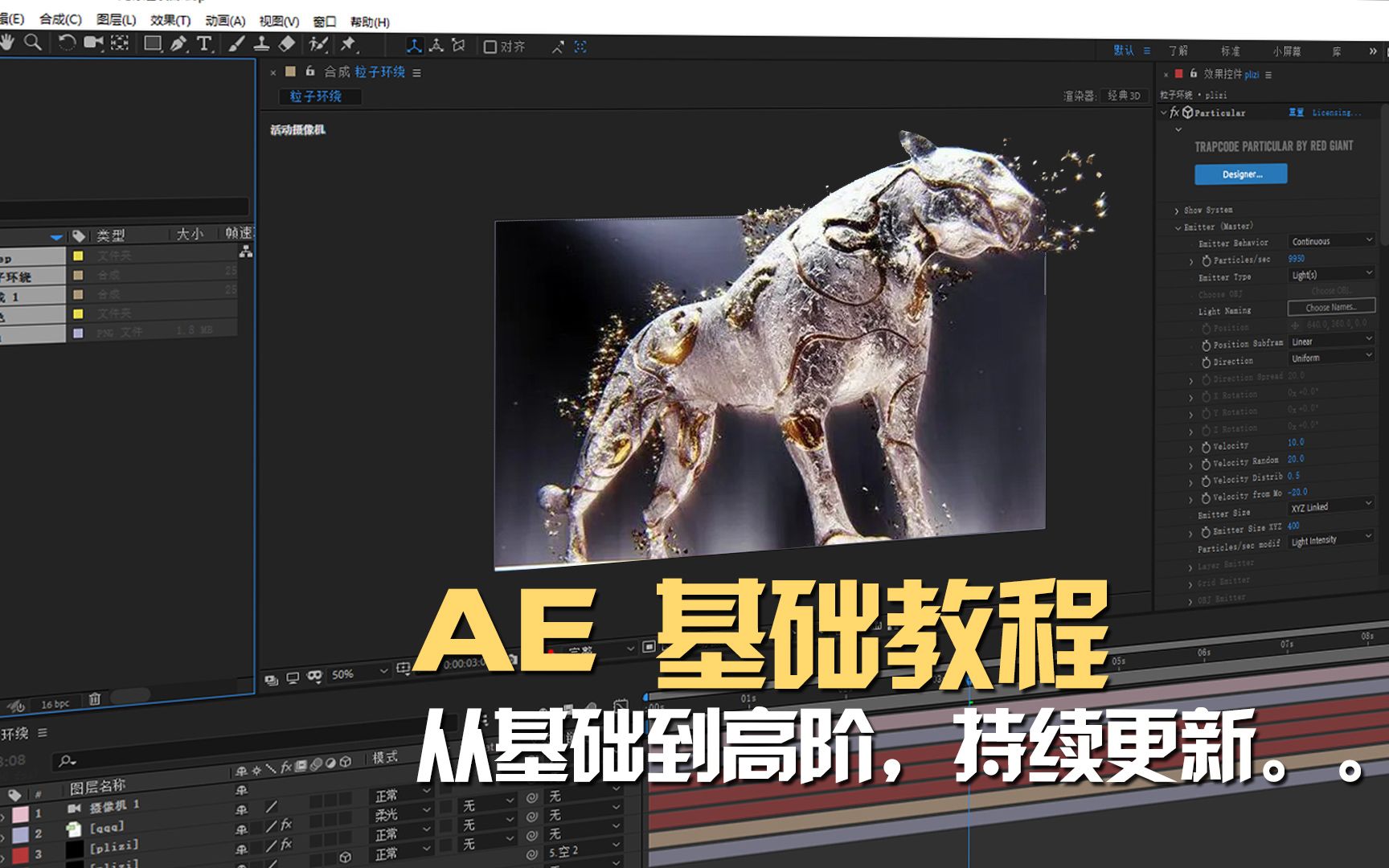Click the always preview icon left of monitor
This screenshot has height=868, width=1389.
click(x=271, y=680)
